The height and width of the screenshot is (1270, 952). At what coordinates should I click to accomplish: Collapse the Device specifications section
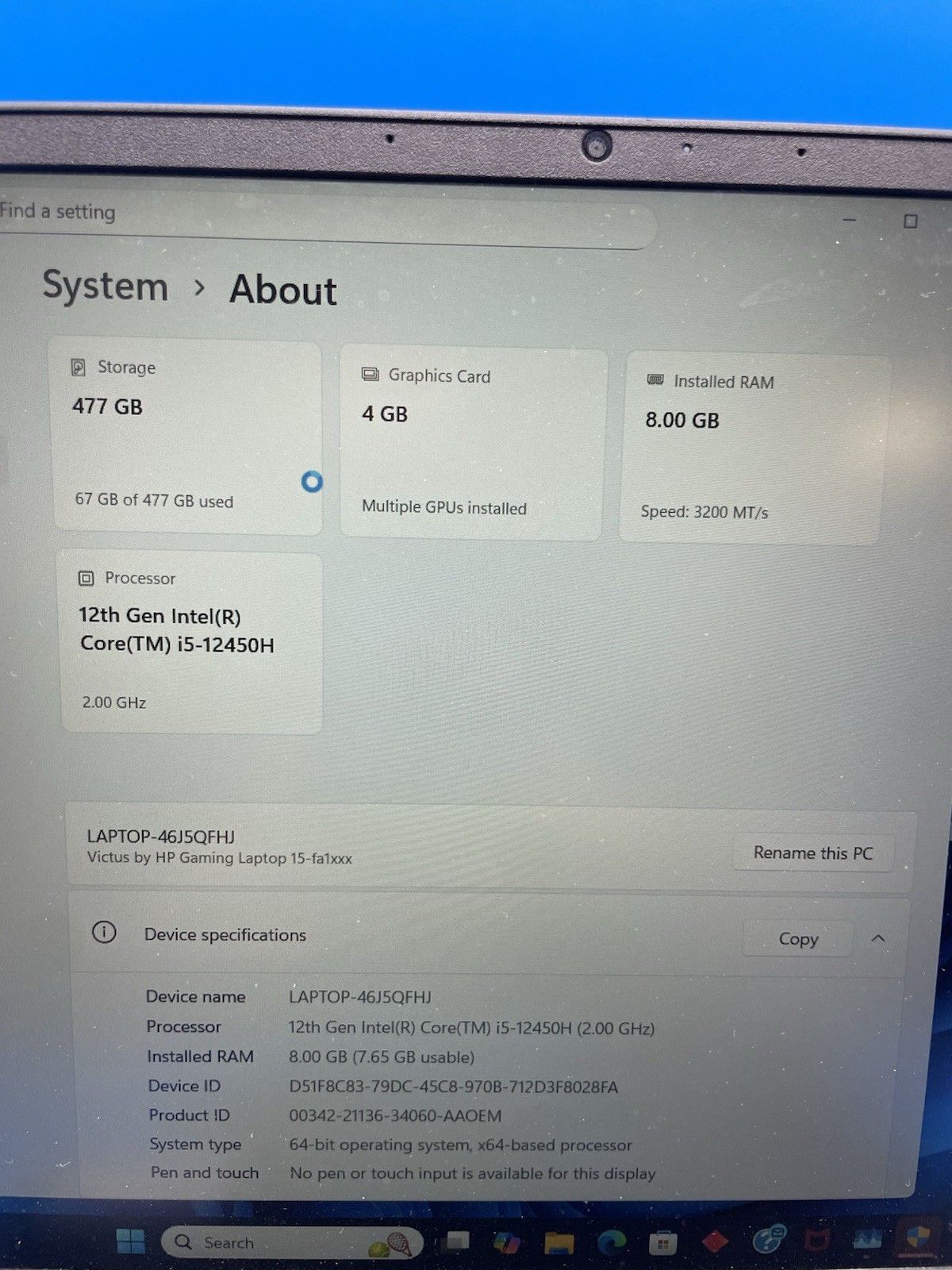point(878,938)
